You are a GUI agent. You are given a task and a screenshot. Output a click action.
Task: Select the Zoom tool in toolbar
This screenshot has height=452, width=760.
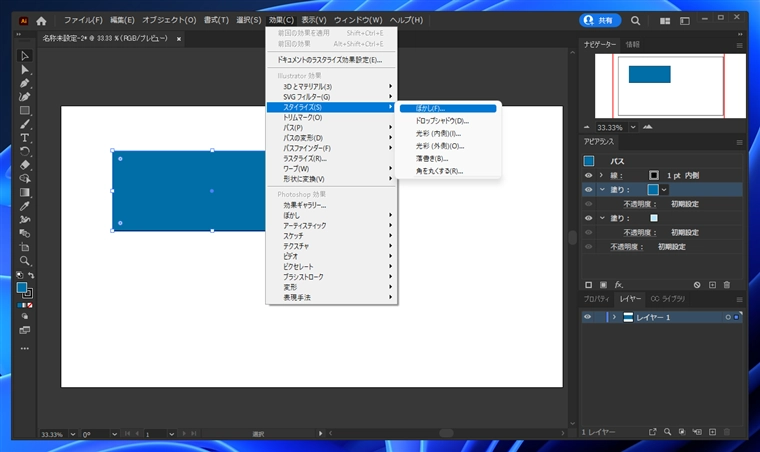click(24, 261)
